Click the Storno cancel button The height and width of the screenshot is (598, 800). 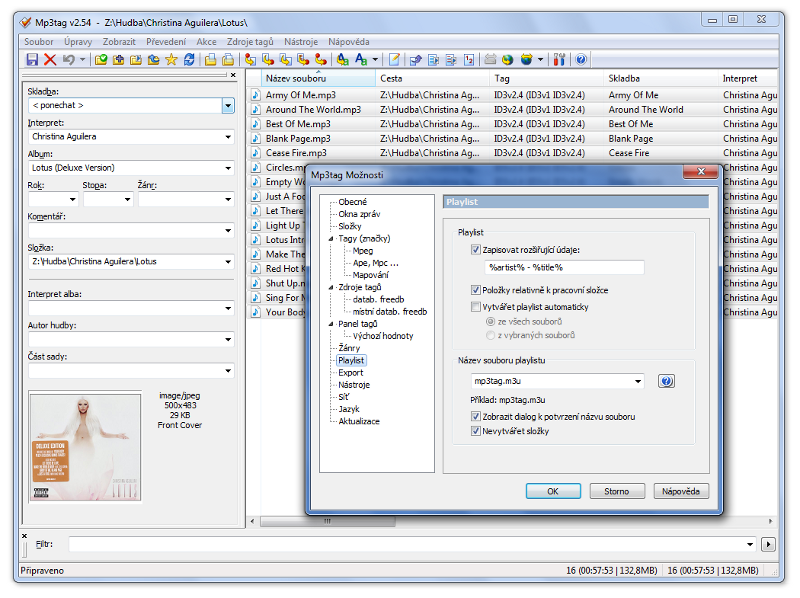[x=617, y=491]
